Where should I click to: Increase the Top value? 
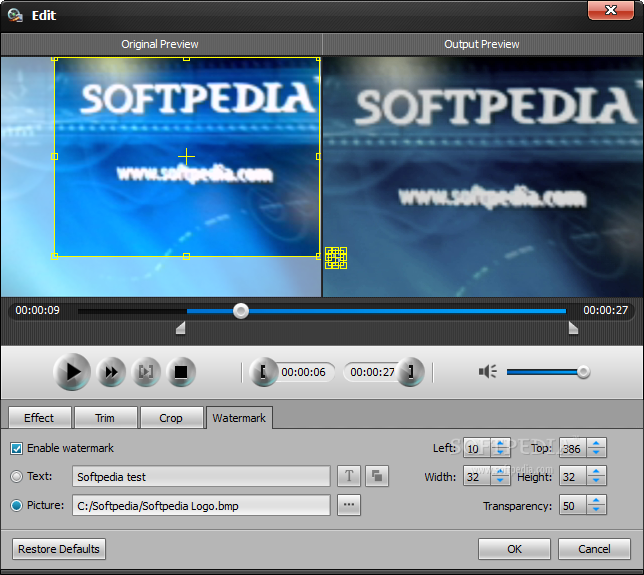point(596,443)
